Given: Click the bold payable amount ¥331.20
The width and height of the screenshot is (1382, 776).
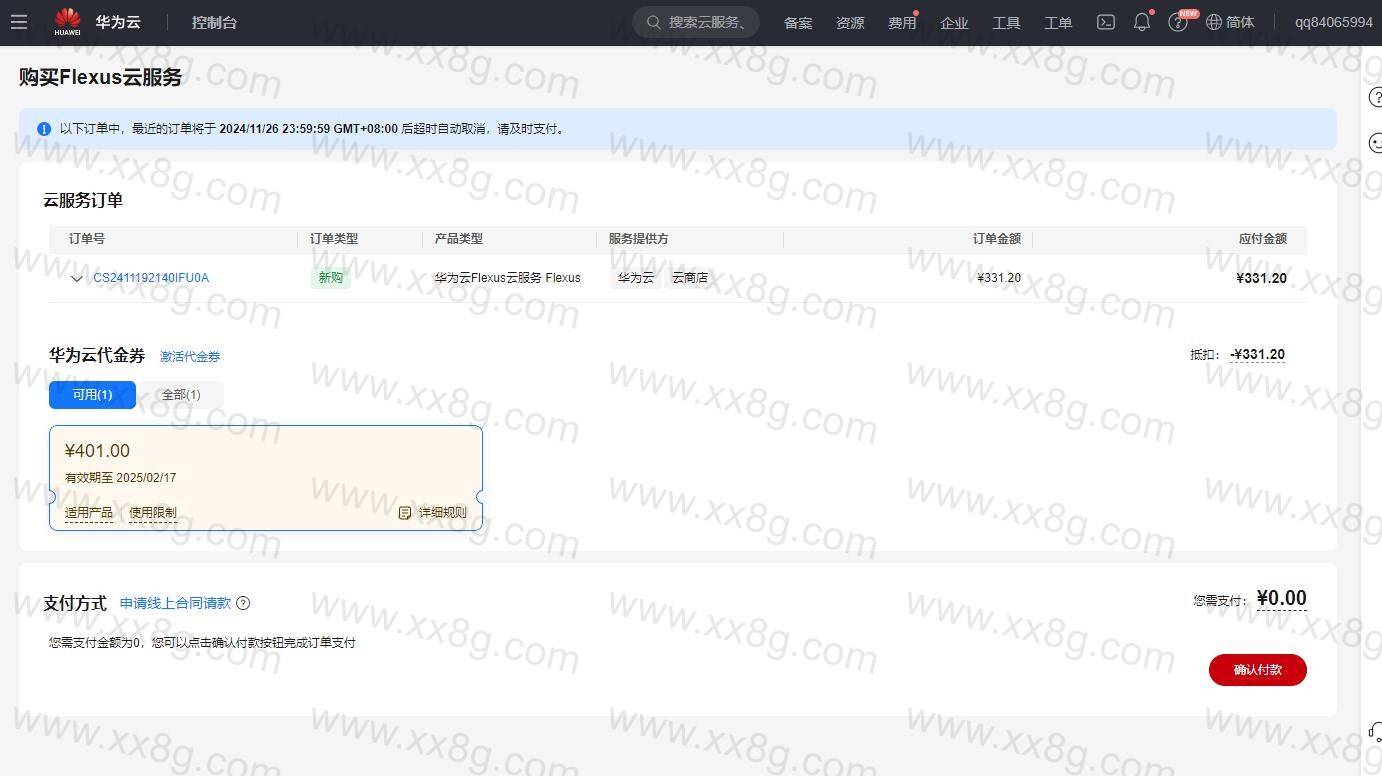Looking at the screenshot, I should [x=1262, y=278].
